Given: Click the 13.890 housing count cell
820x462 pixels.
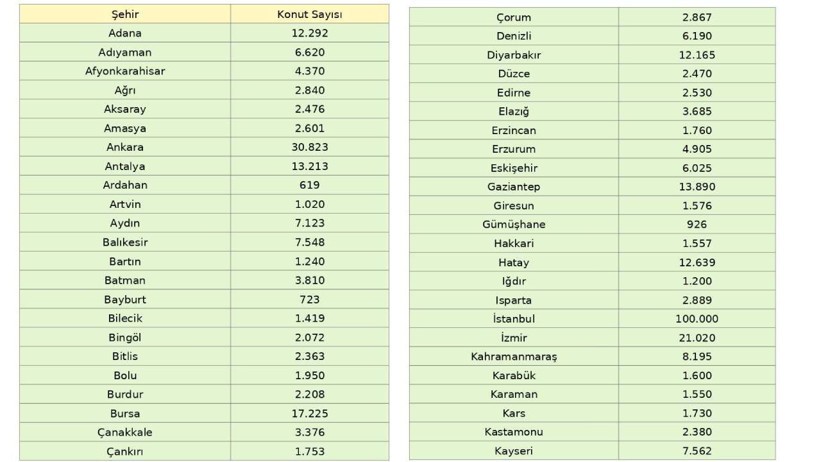Looking at the screenshot, I should [696, 187].
